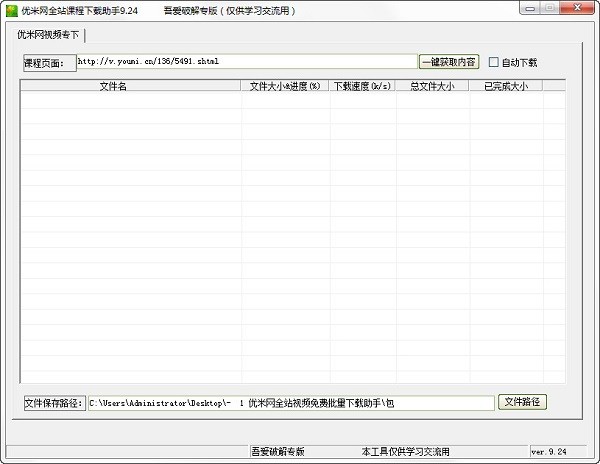Screen dimensions: 600x464
Task: Click ver. 9.24 in status bar
Action: [x=548, y=452]
